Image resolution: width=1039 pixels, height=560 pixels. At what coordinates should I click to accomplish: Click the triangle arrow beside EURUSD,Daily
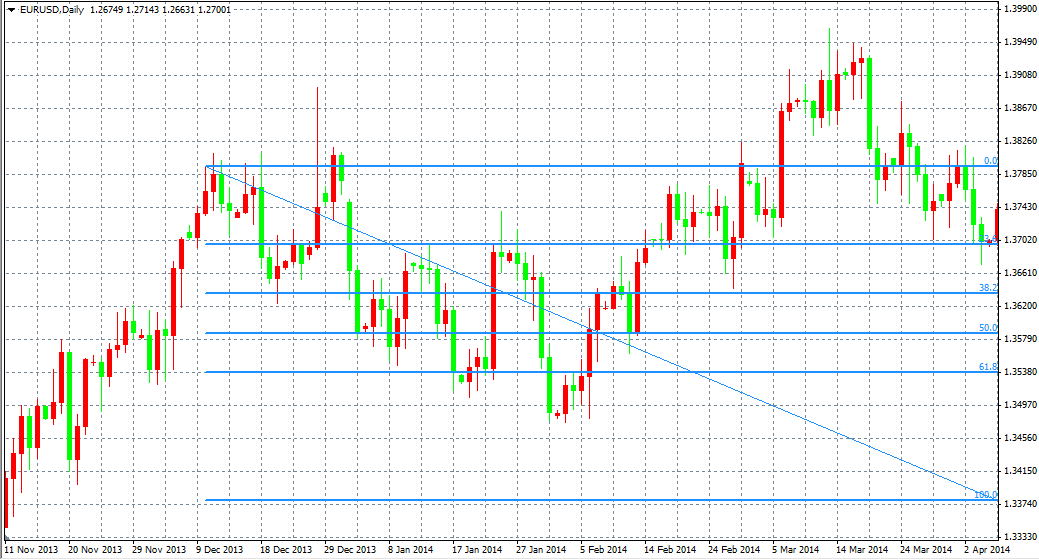click(10, 10)
